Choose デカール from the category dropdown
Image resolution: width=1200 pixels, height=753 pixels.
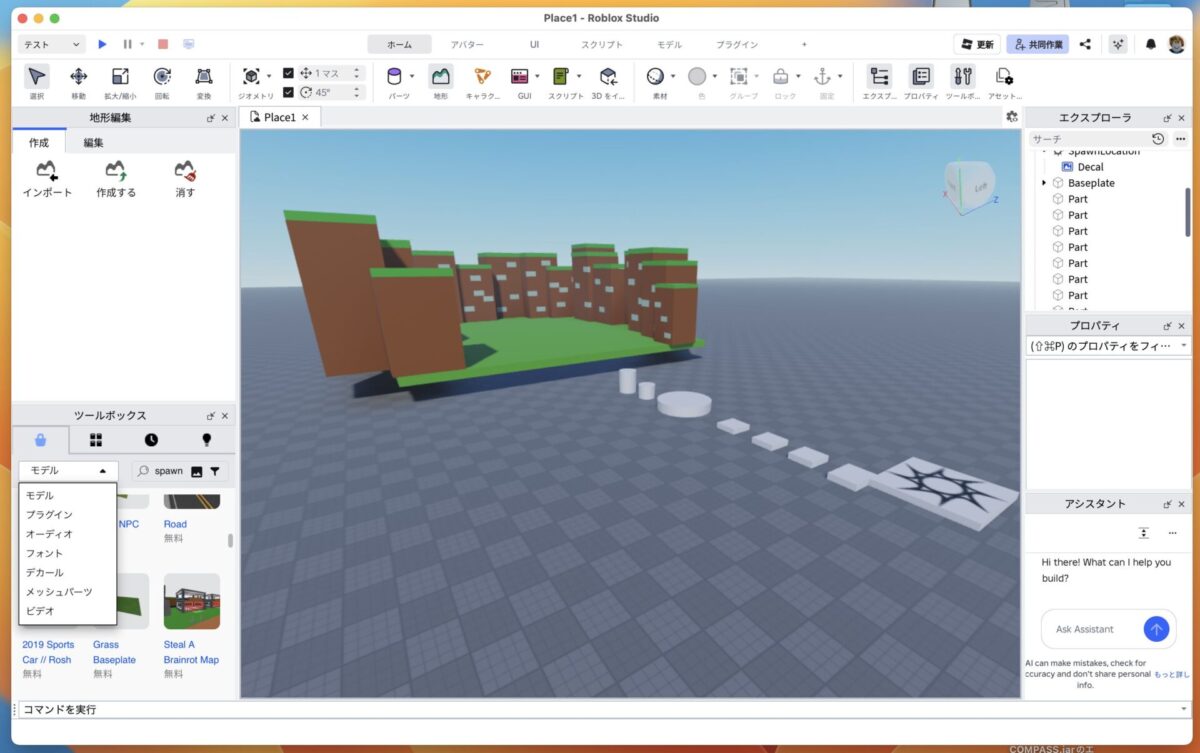[x=45, y=572]
